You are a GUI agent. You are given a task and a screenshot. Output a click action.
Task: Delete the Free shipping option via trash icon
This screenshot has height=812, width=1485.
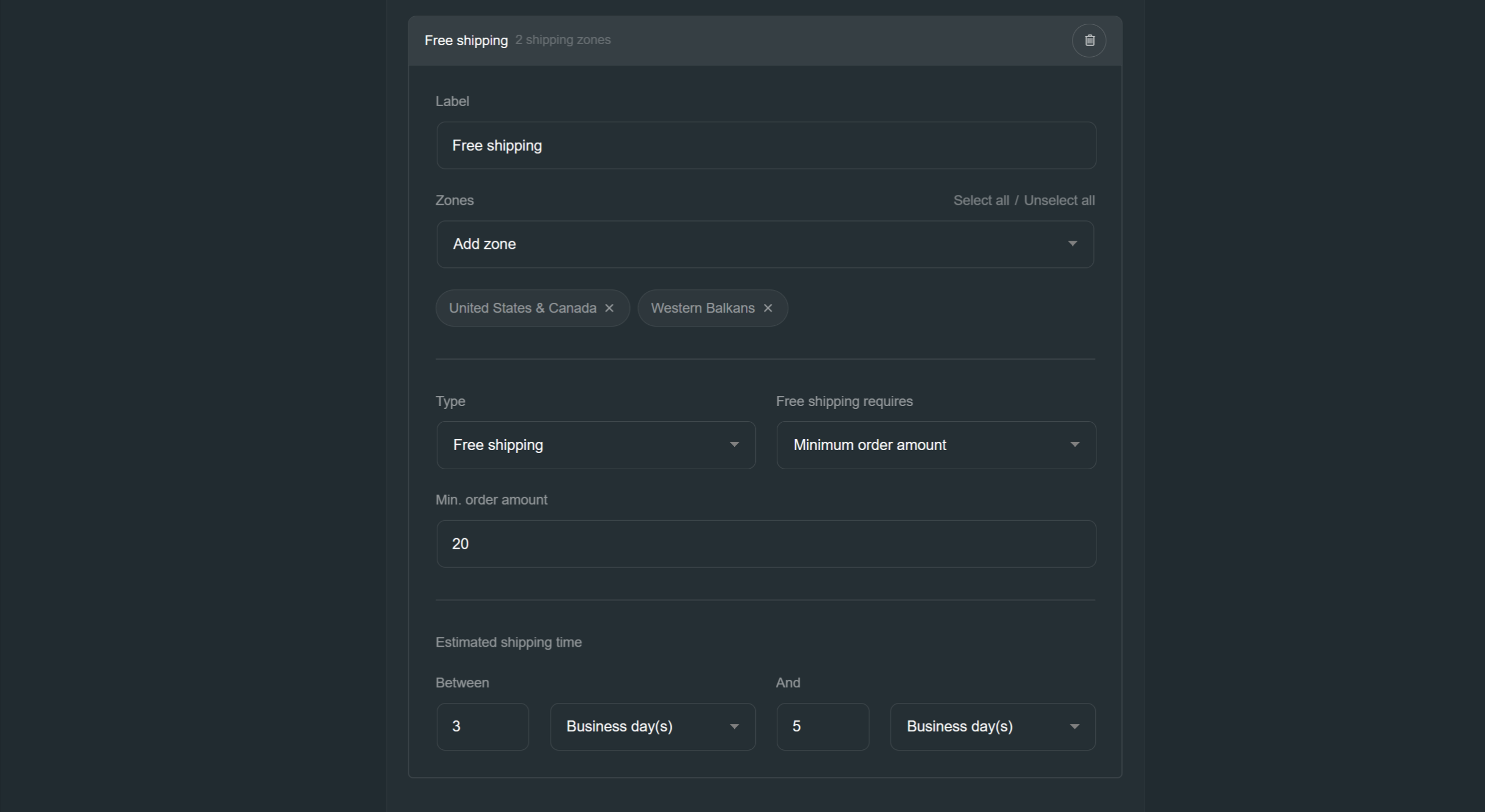[x=1089, y=40]
